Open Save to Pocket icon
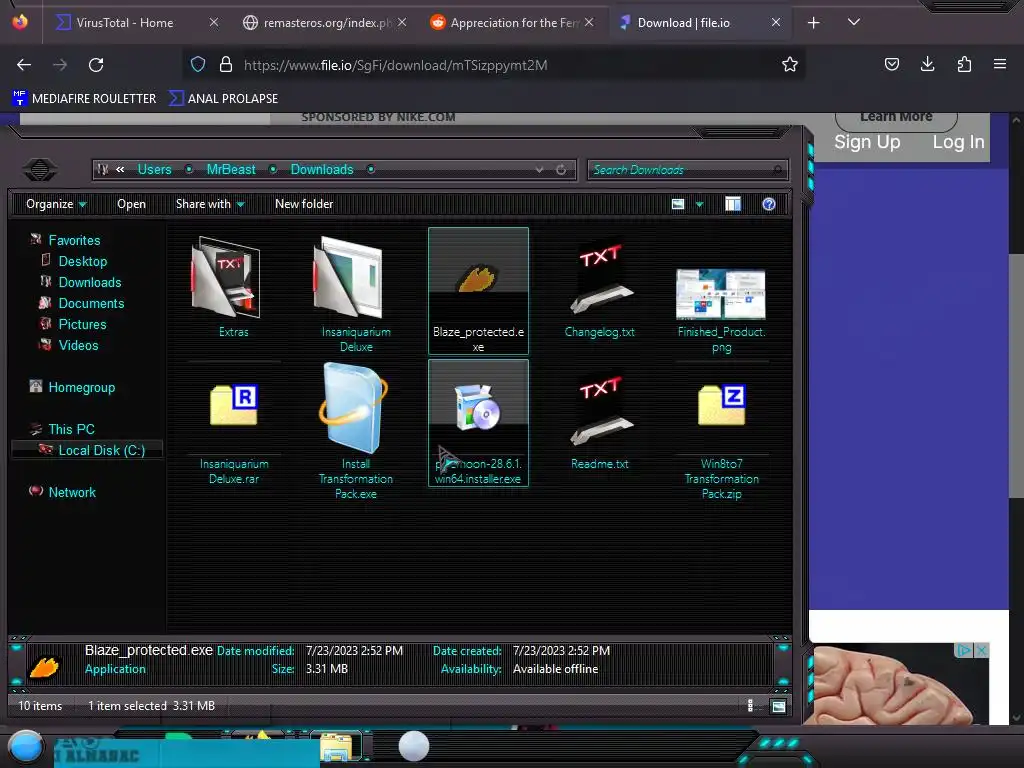The width and height of the screenshot is (1024, 768). [891, 64]
